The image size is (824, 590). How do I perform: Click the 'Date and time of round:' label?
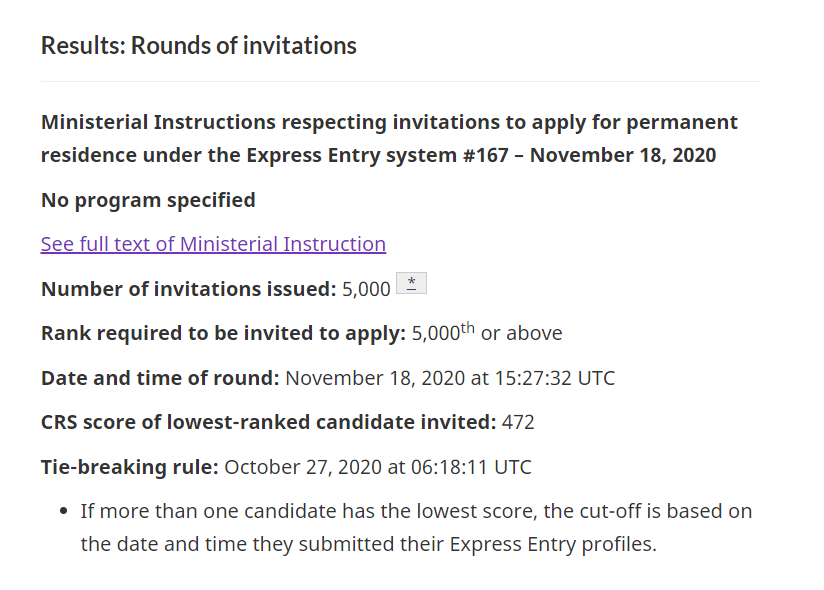pyautogui.click(x=160, y=378)
